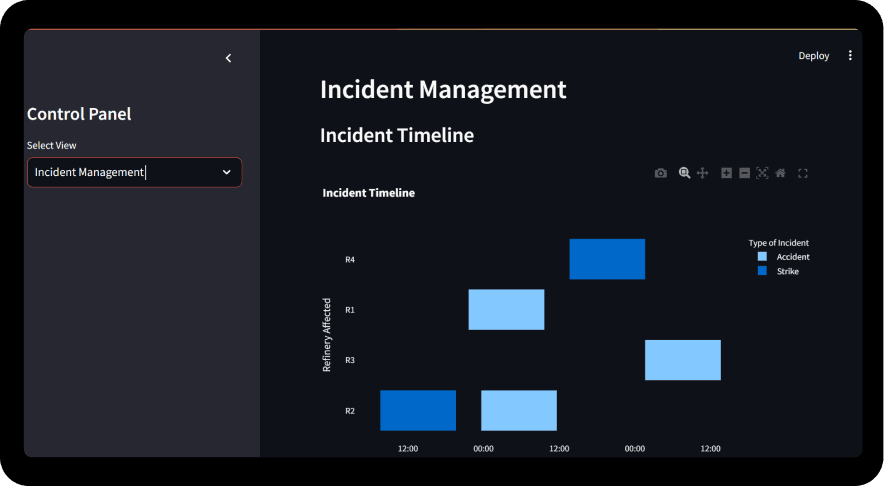
Task: Select the Zoom magnifier tool in chart toolbar
Action: point(684,173)
